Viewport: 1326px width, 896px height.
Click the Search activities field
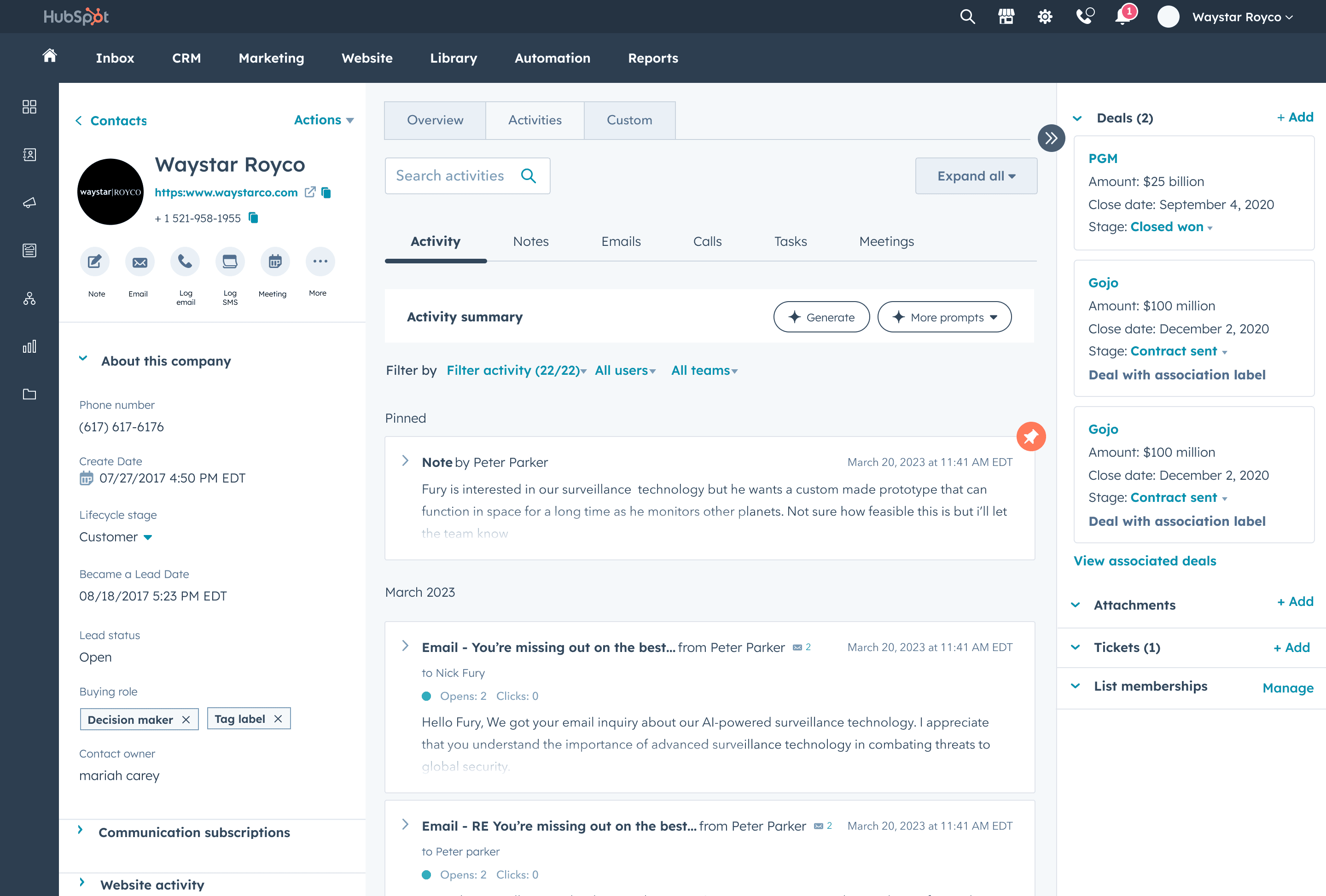451,176
